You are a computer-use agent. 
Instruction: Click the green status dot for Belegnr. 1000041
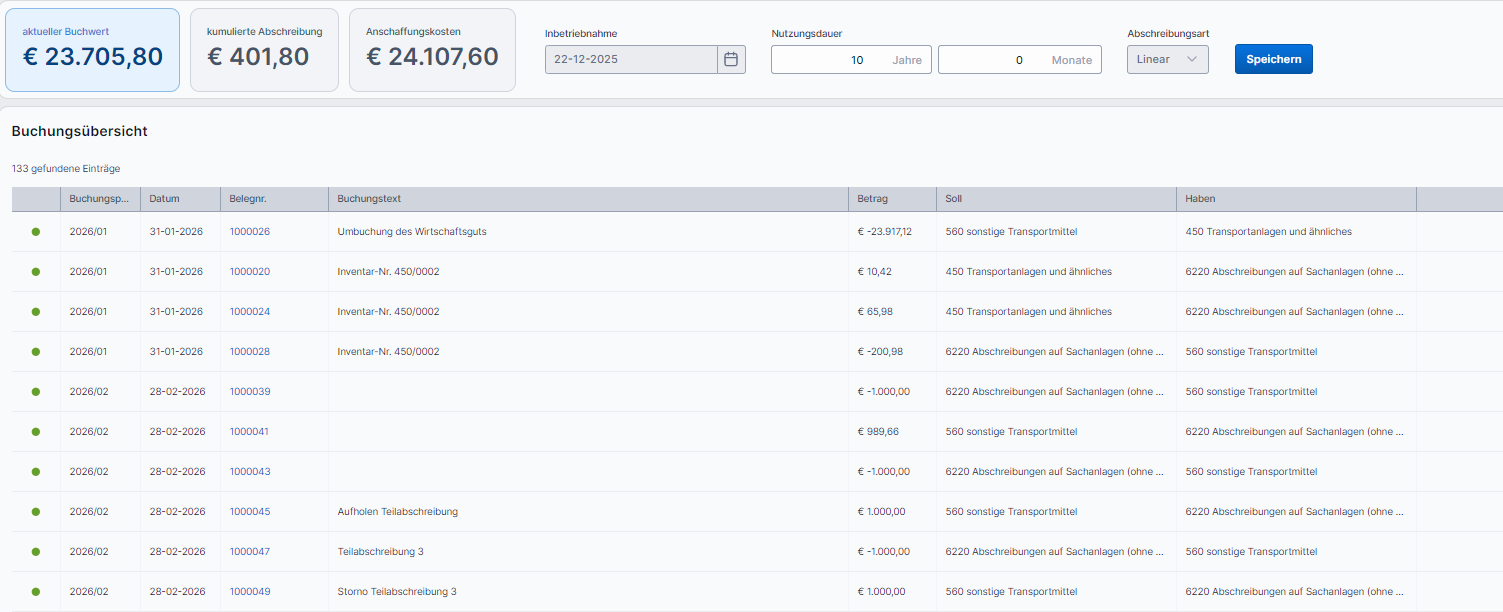(36, 432)
